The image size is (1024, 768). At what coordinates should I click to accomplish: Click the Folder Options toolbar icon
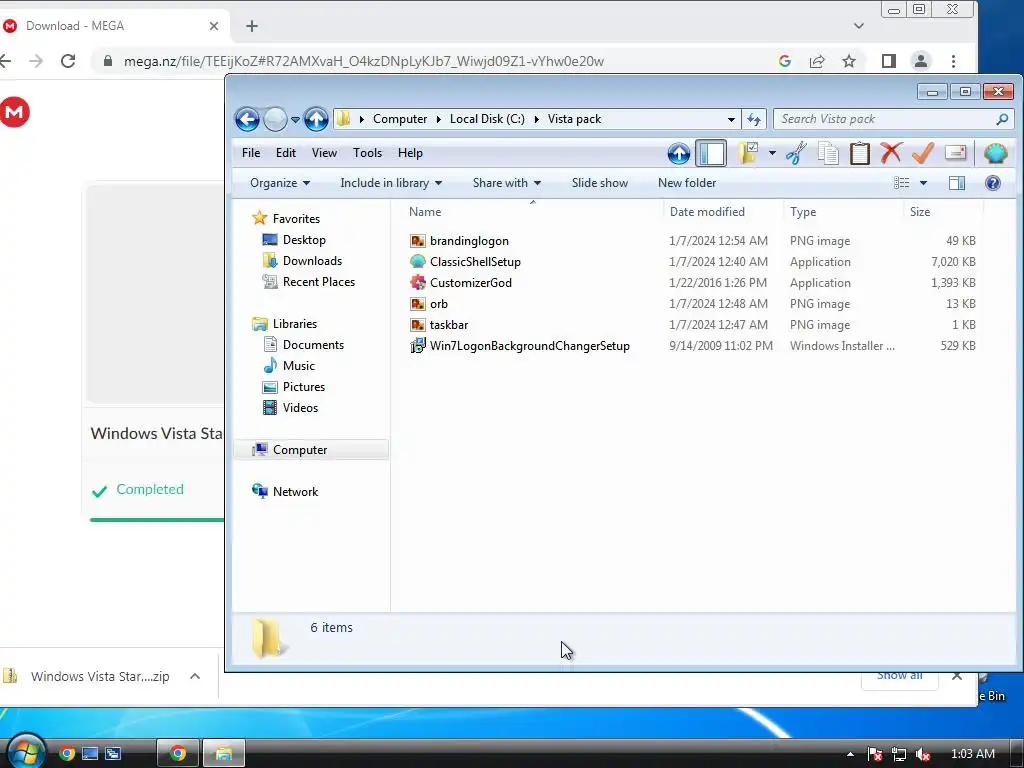pyautogui.click(x=748, y=153)
